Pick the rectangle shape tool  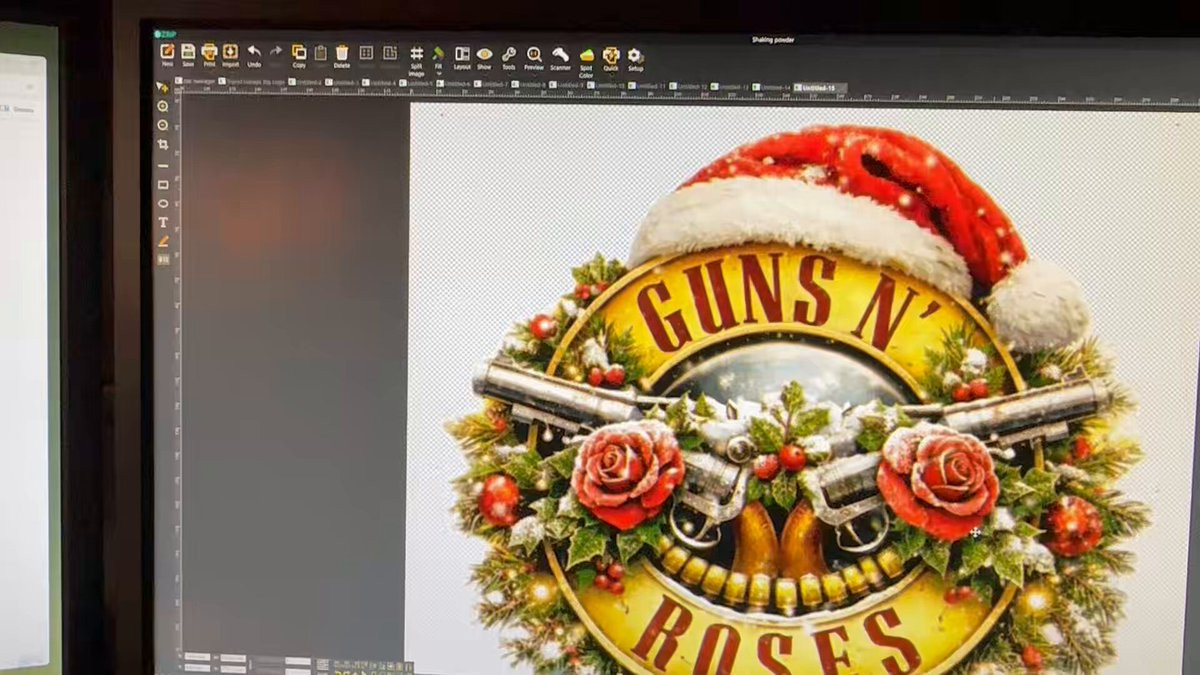point(163,184)
